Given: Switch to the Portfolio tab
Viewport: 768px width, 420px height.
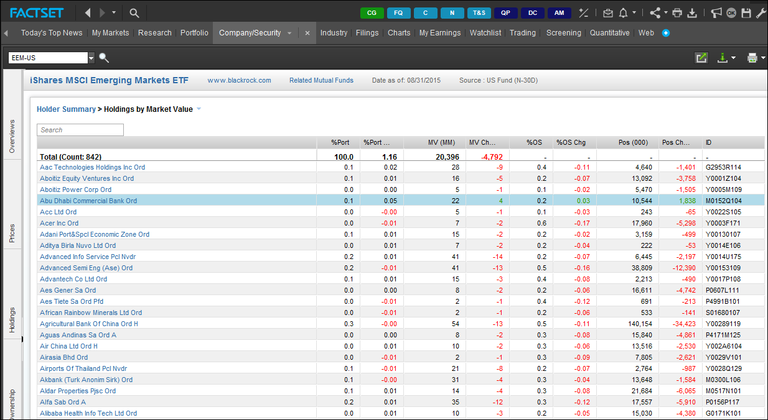Looking at the screenshot, I should (x=194, y=33).
